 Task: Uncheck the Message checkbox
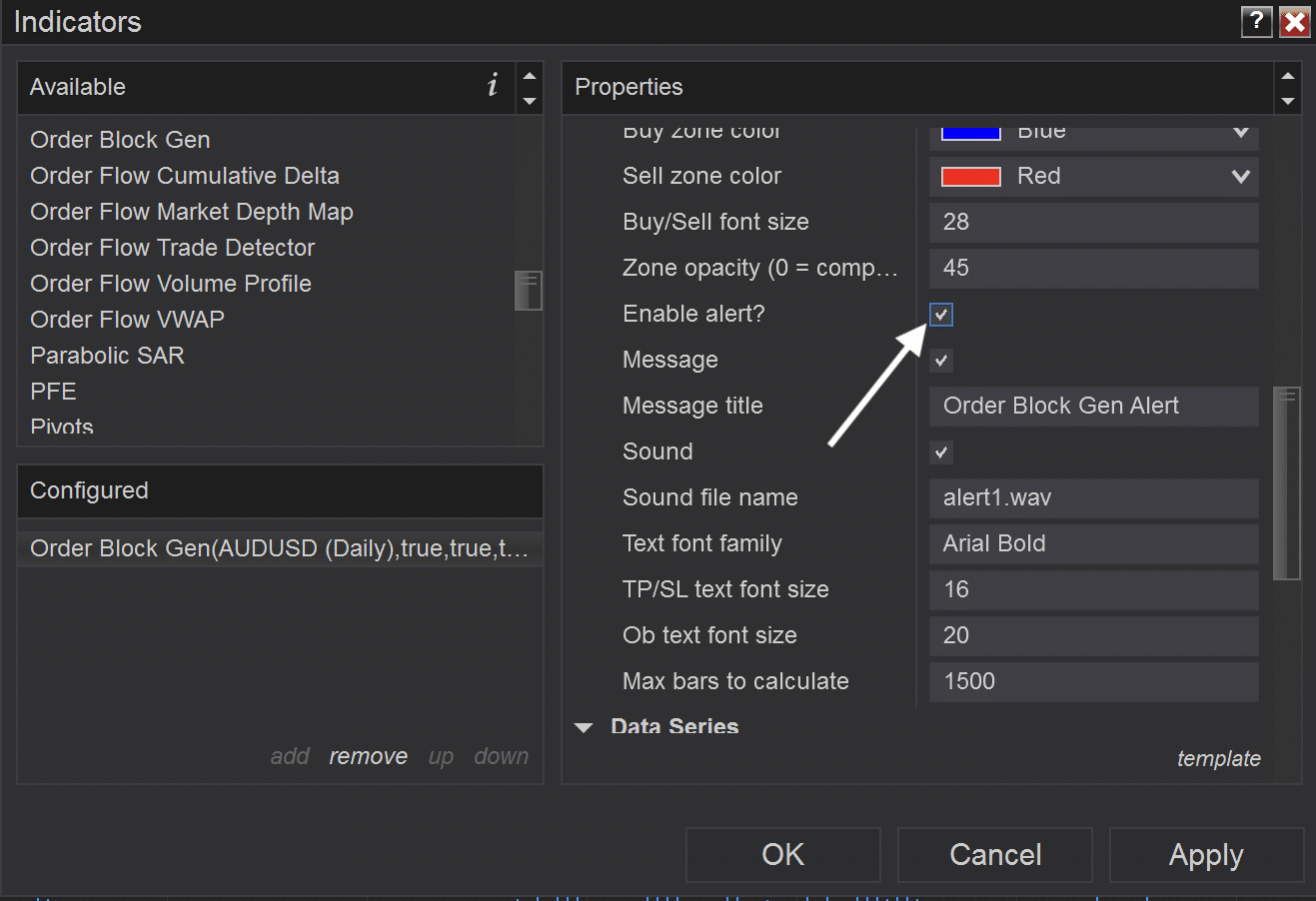click(941, 361)
